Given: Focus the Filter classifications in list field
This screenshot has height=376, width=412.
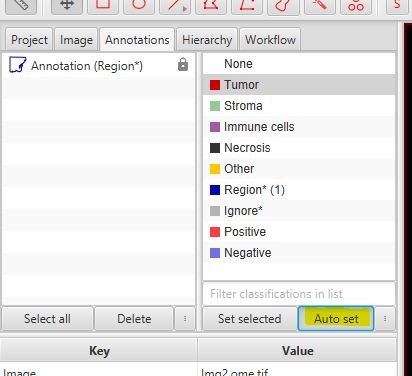Looking at the screenshot, I should click(x=299, y=294).
